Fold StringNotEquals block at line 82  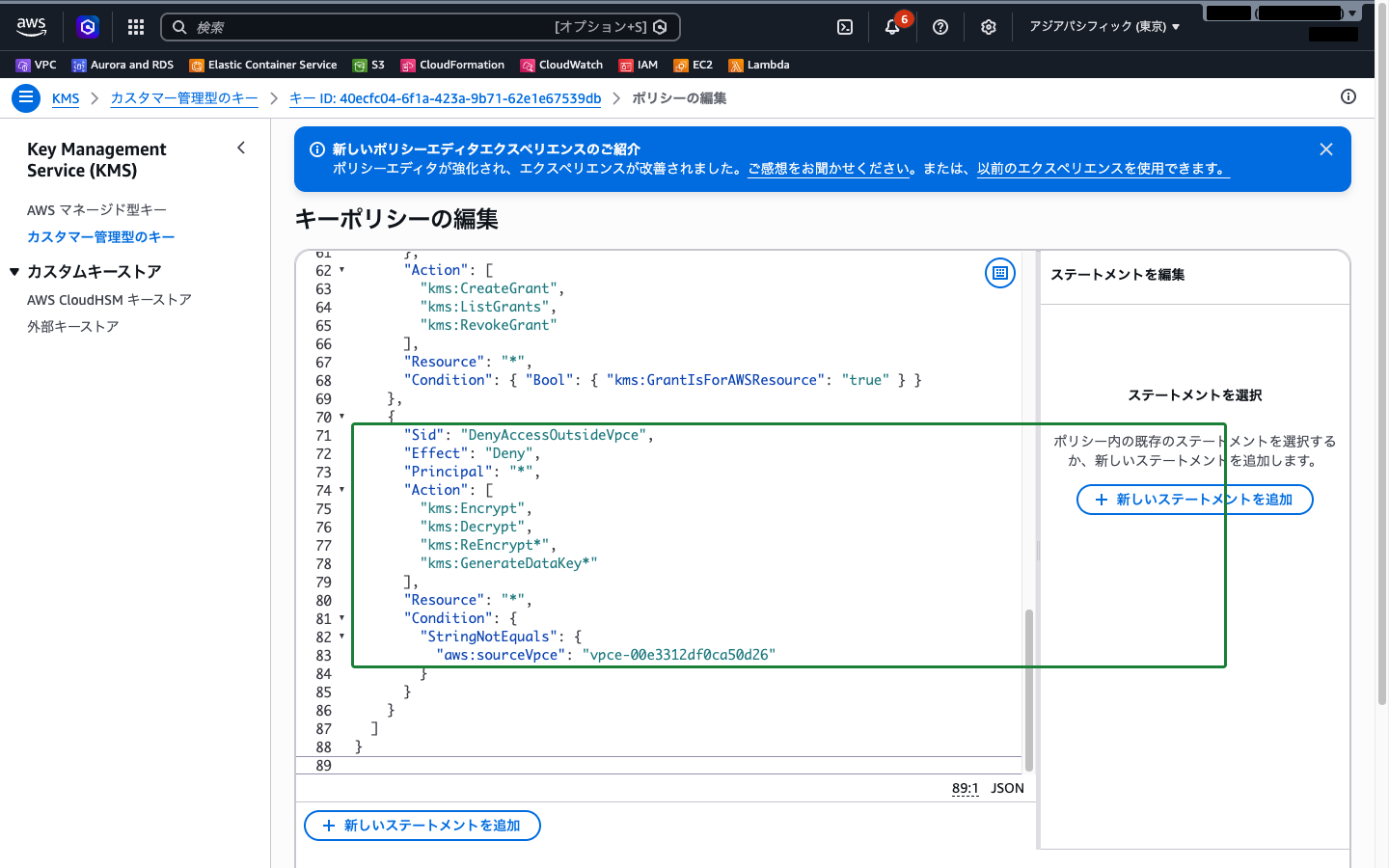coord(341,637)
